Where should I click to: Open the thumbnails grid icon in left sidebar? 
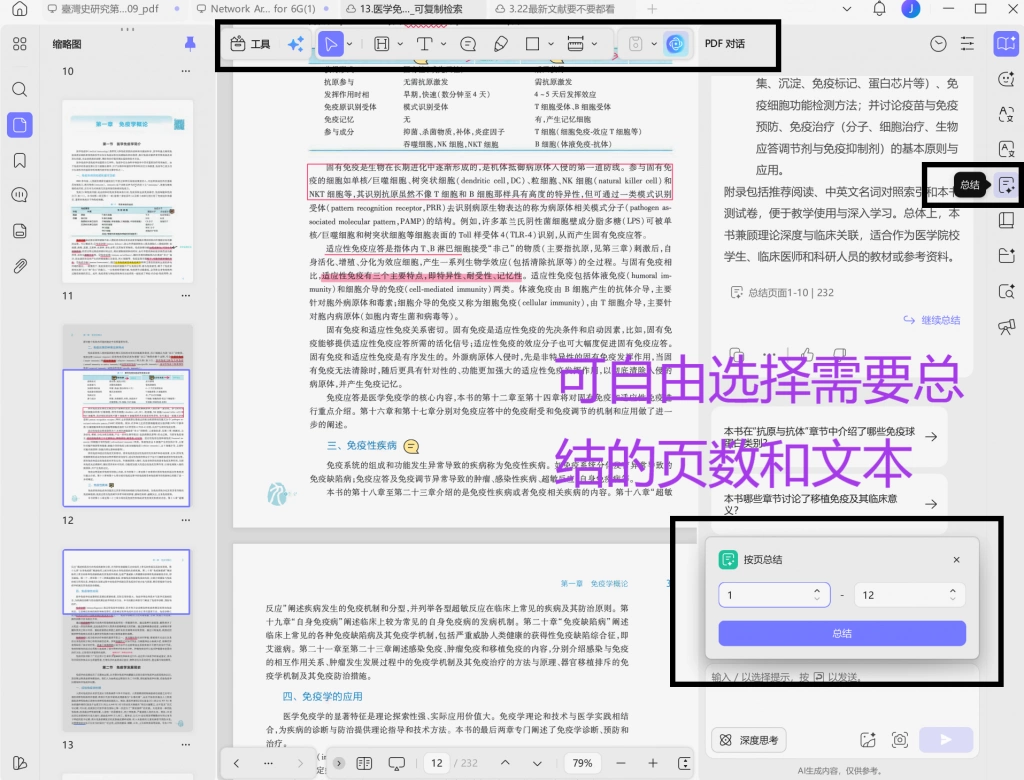click(x=20, y=44)
